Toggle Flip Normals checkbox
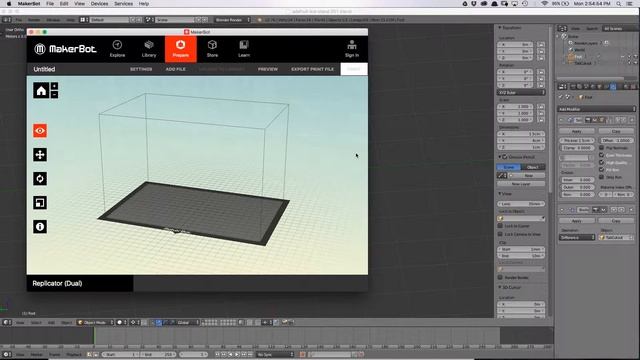This screenshot has width=640, height=360. point(602,147)
